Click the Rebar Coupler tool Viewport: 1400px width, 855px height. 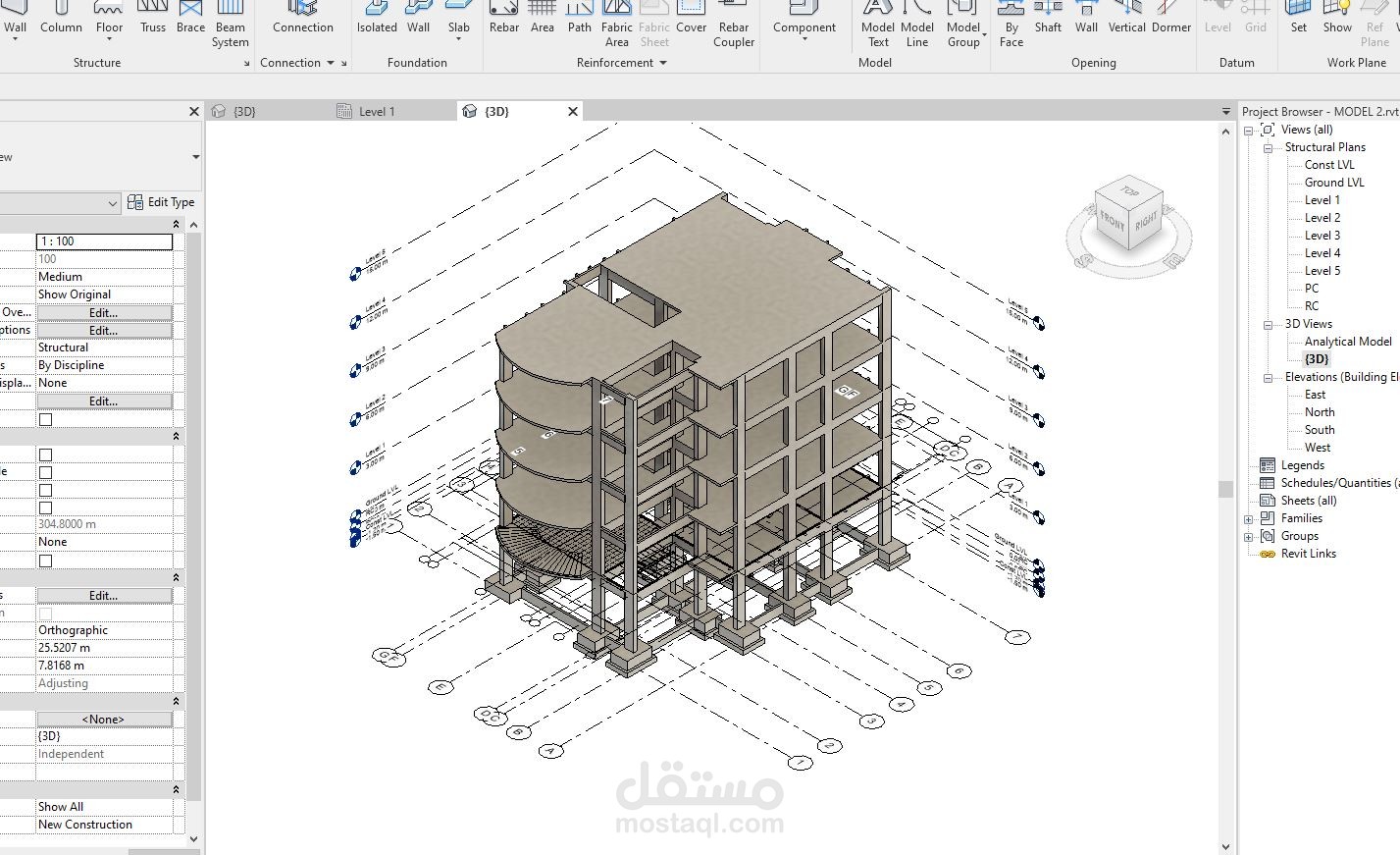[x=734, y=22]
